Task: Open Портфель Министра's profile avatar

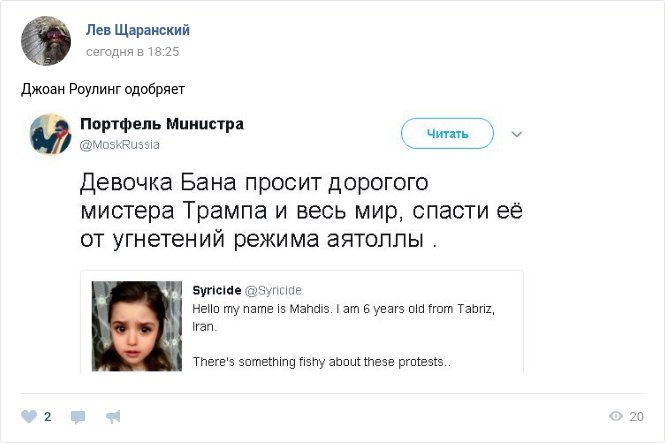Action: (50, 134)
